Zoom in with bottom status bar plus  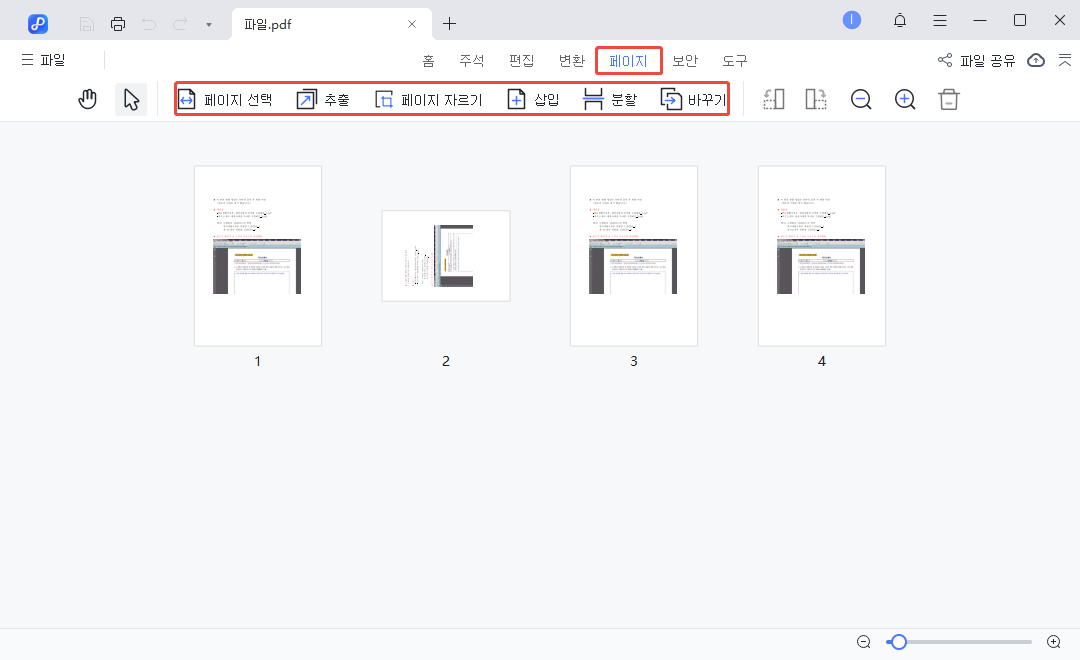[1054, 642]
